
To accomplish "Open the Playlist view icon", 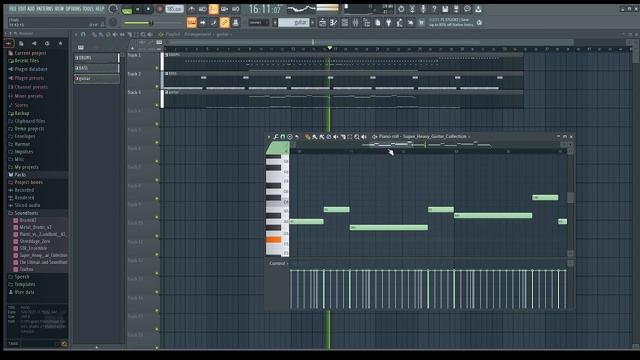I will (x=322, y=22).
